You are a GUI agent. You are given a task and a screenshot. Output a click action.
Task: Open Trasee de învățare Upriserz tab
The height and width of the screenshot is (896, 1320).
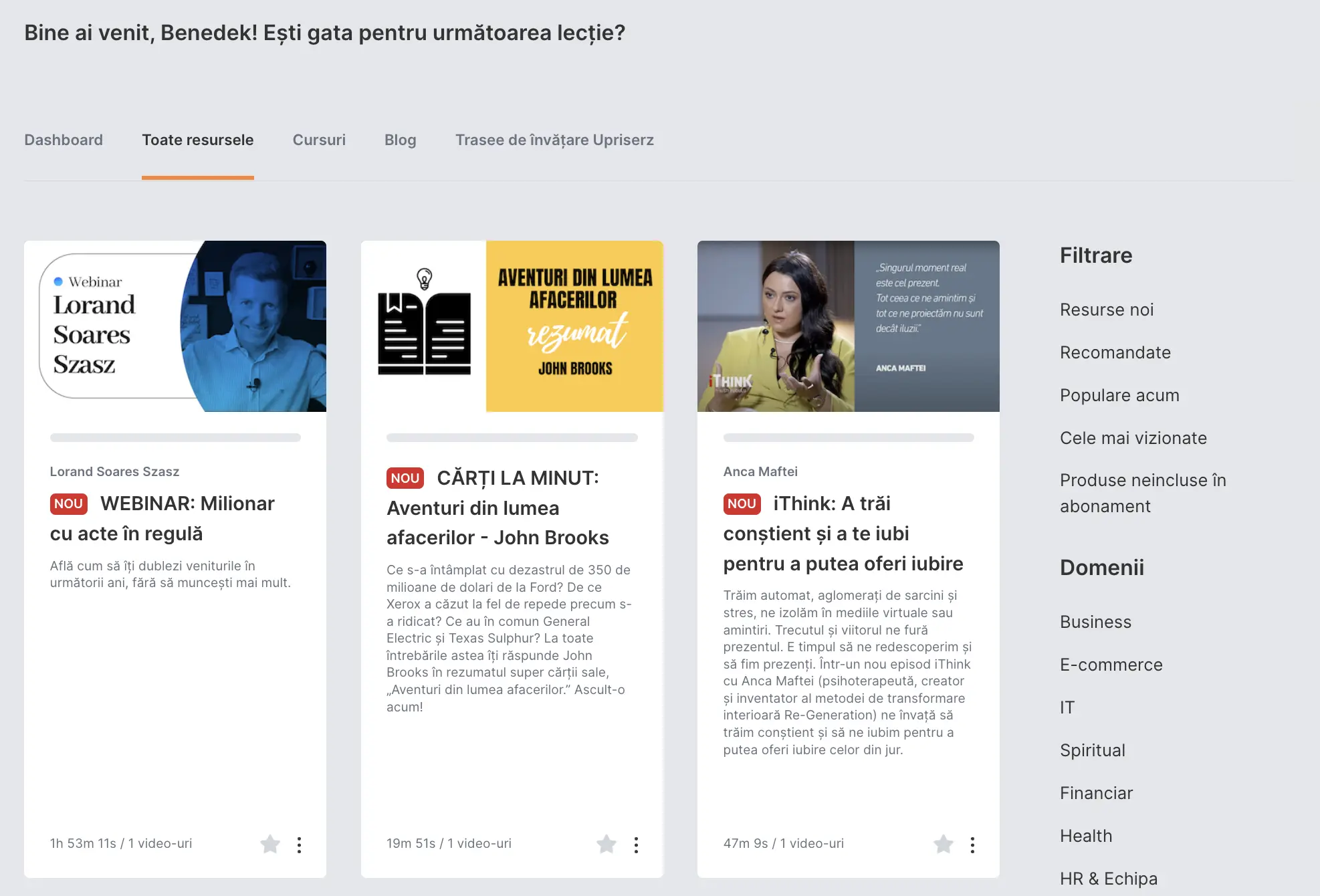pyautogui.click(x=554, y=140)
